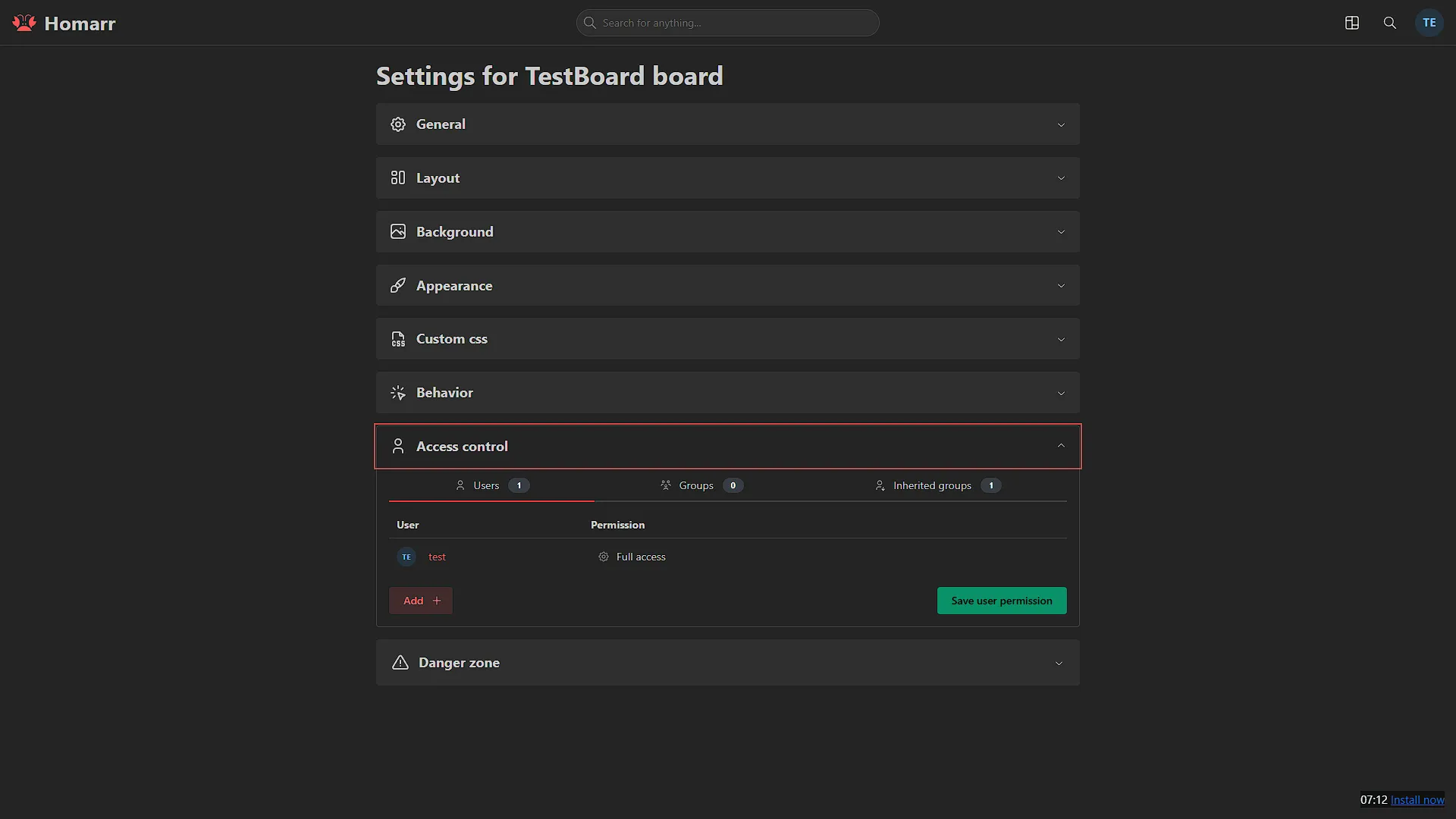The width and height of the screenshot is (1456, 819).
Task: Switch to the Users tab
Action: [491, 485]
